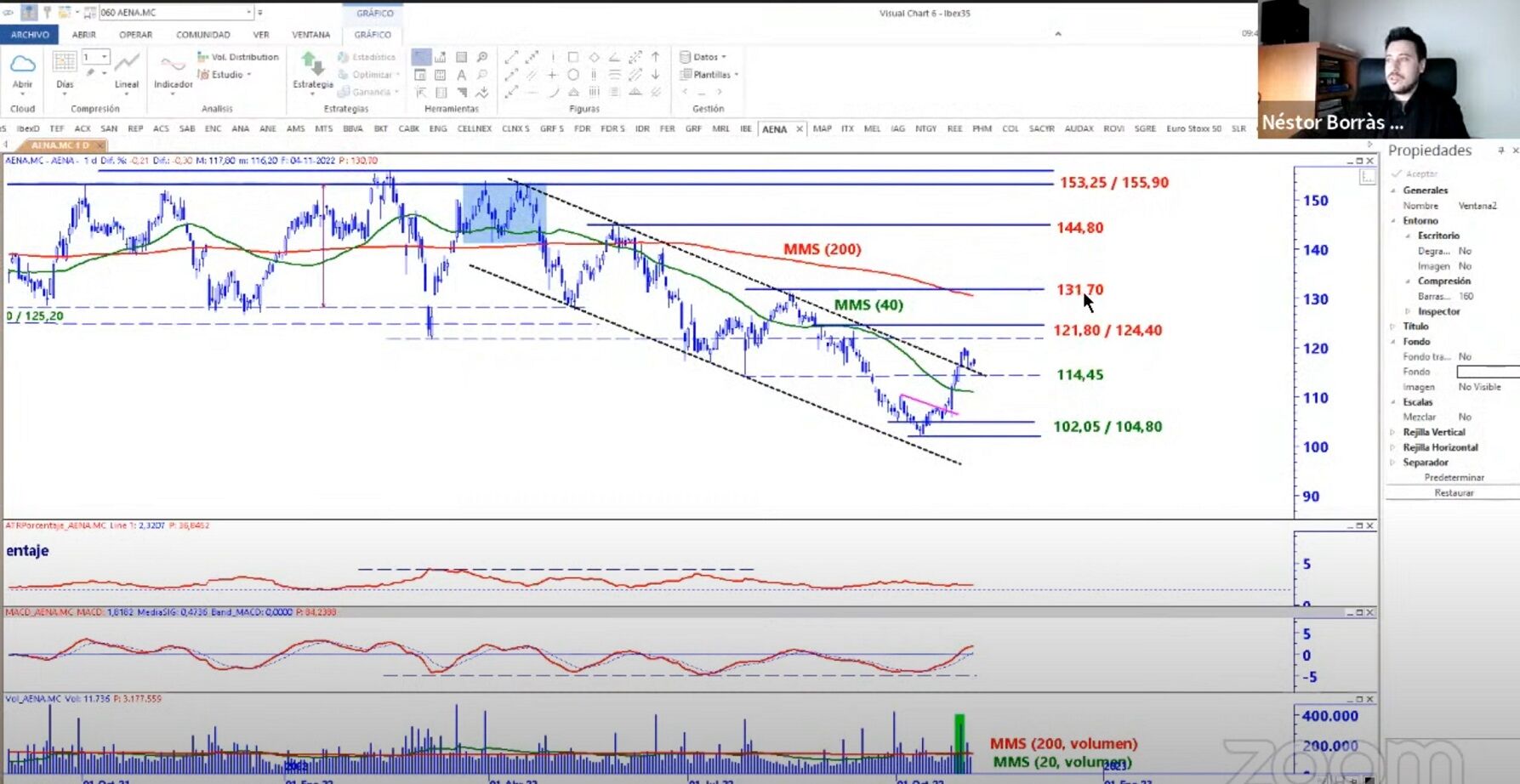This screenshot has height=784, width=1520.
Task: Activate the magnifier zoom tool
Action: click(482, 57)
